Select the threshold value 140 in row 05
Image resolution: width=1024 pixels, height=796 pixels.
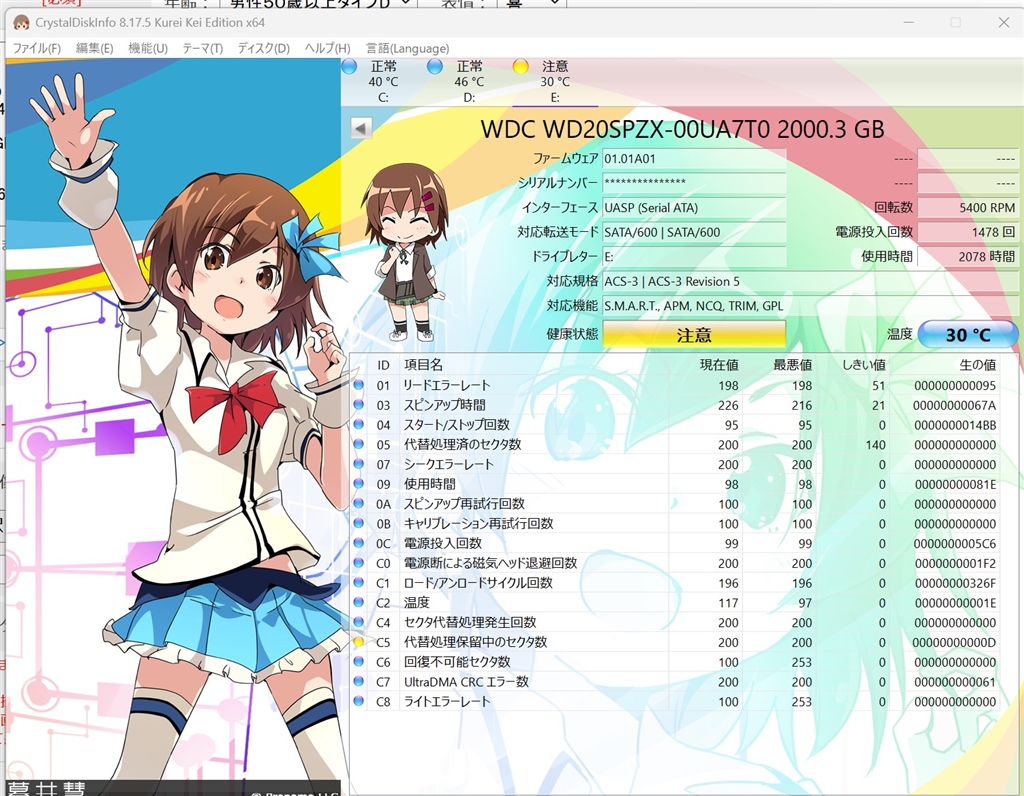coord(875,445)
